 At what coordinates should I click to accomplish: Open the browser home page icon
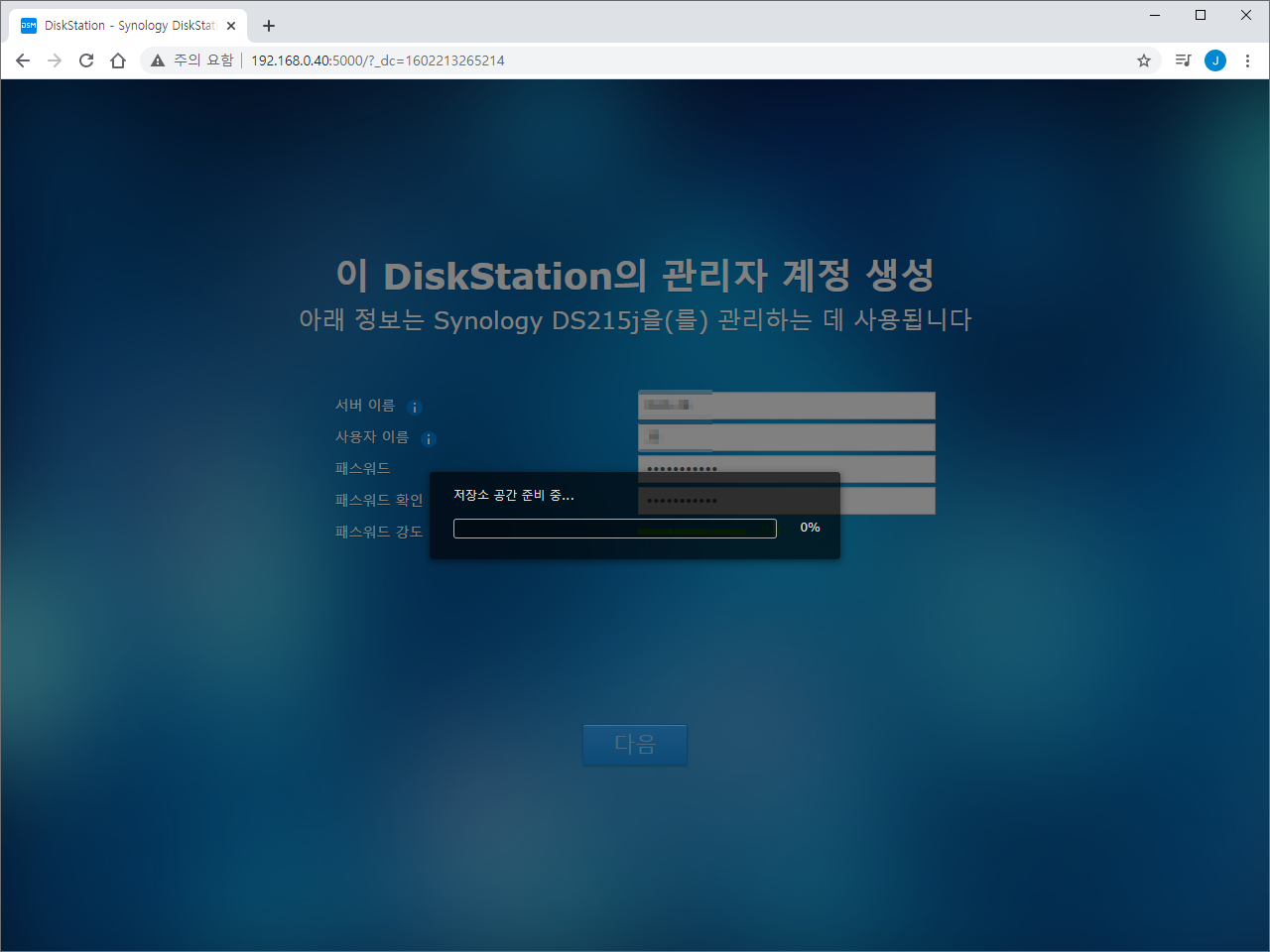coord(118,60)
